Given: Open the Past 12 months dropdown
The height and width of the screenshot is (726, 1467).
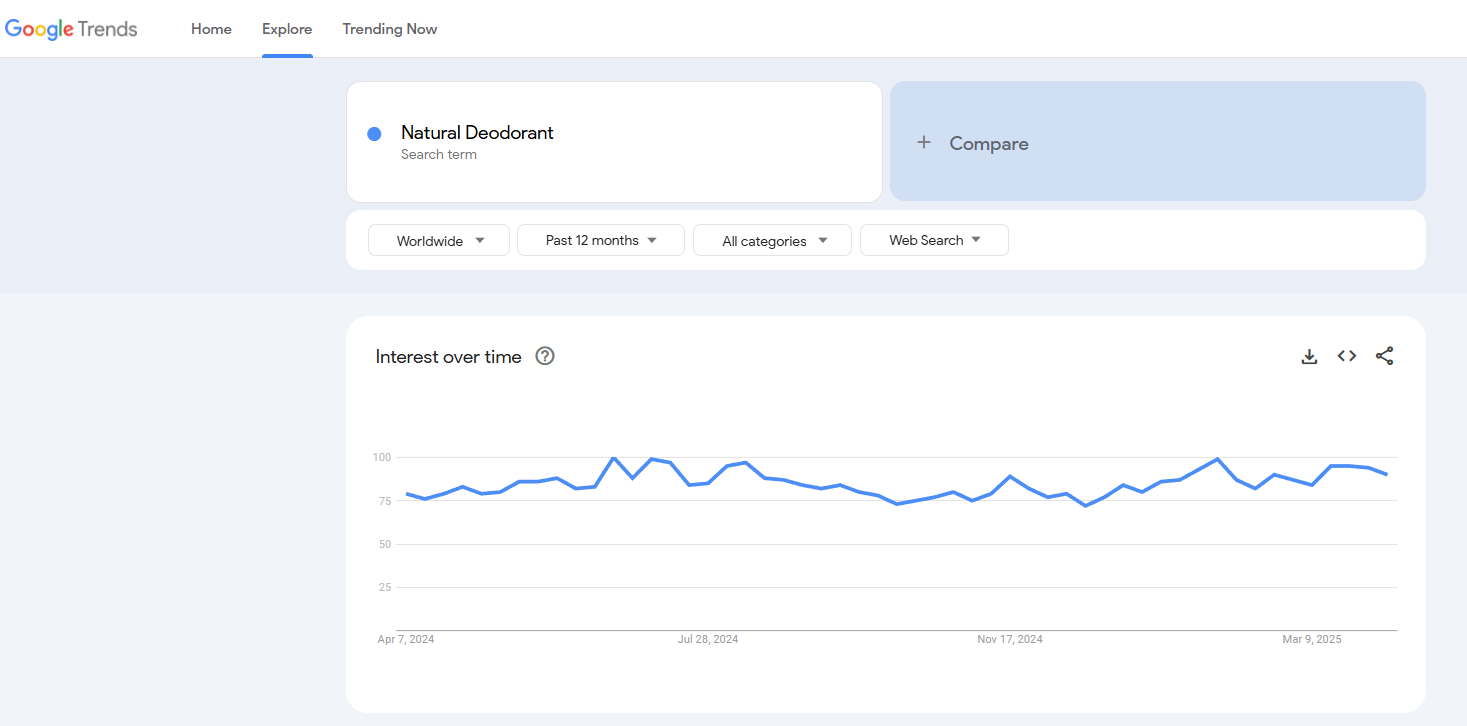Looking at the screenshot, I should 601,240.
